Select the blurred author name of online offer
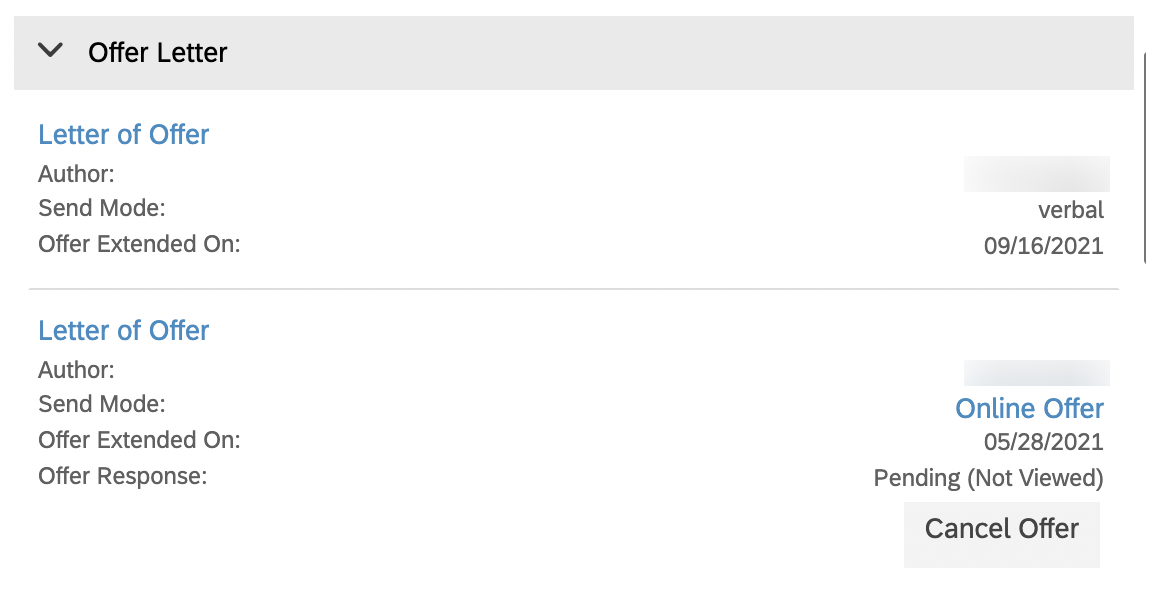This screenshot has width=1150, height=592. pos(1036,373)
